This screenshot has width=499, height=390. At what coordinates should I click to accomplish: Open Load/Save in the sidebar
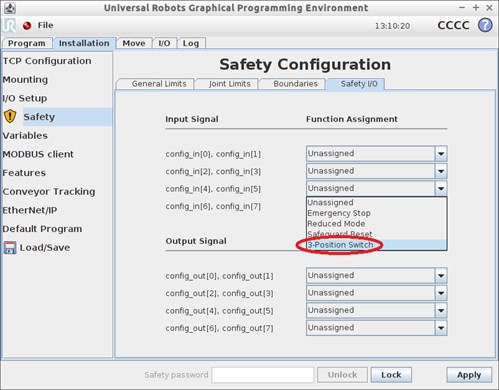[x=45, y=248]
